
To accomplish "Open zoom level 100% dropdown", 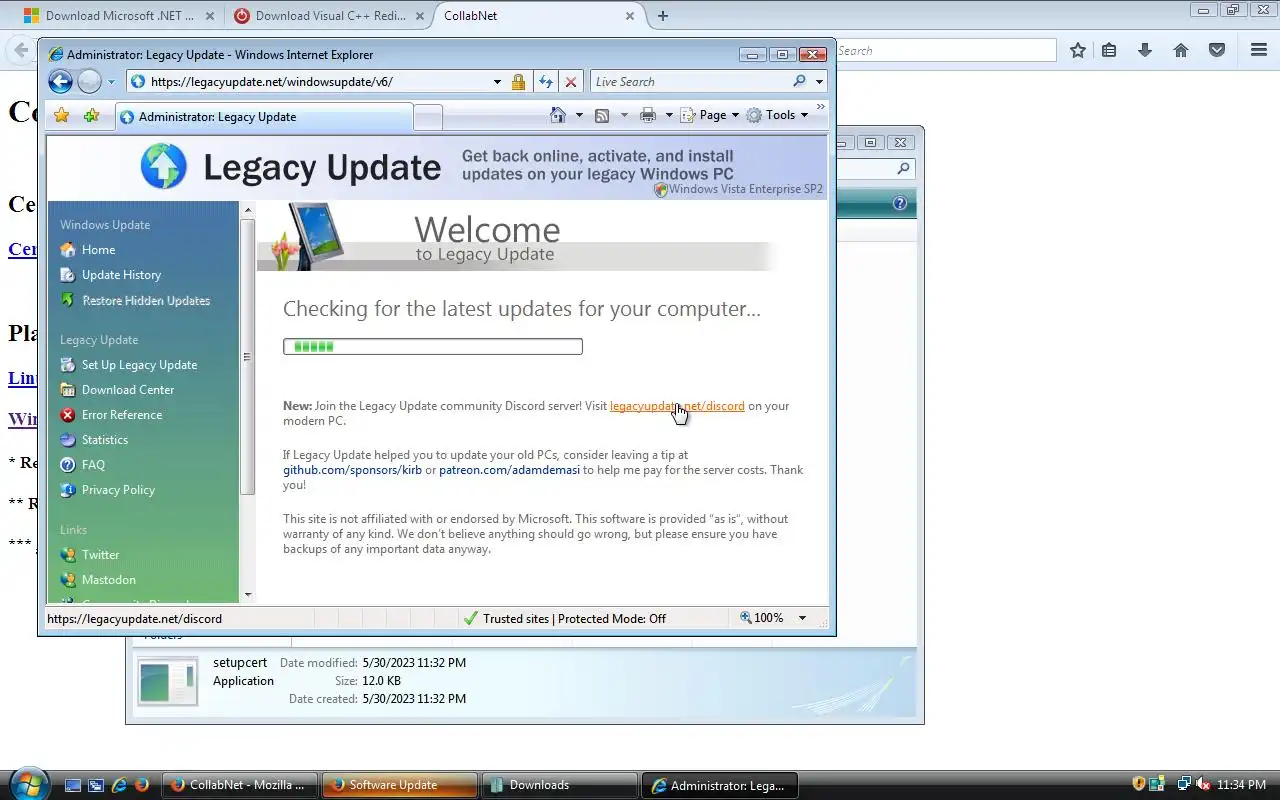I will [802, 619].
